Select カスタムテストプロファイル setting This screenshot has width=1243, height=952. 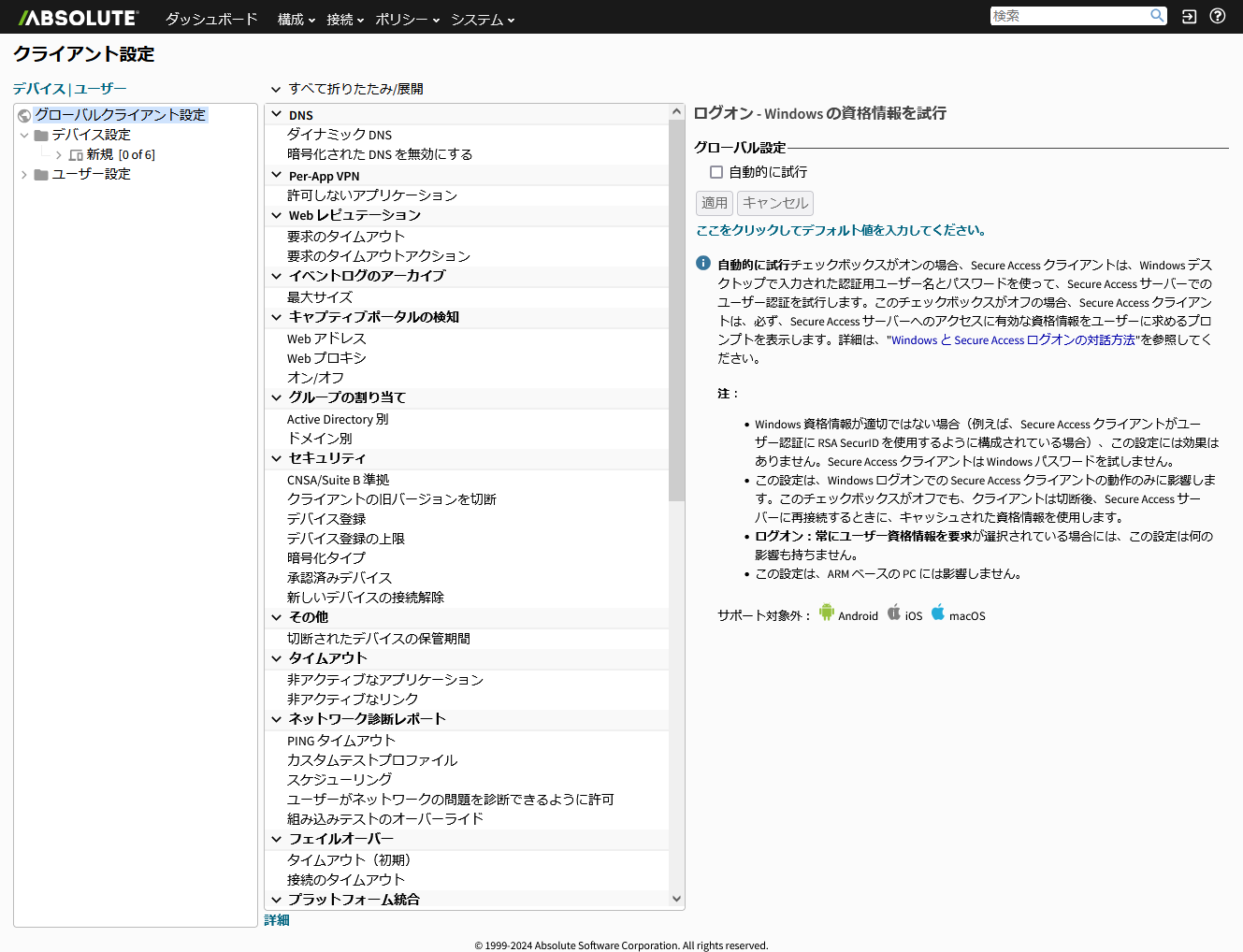tap(372, 760)
